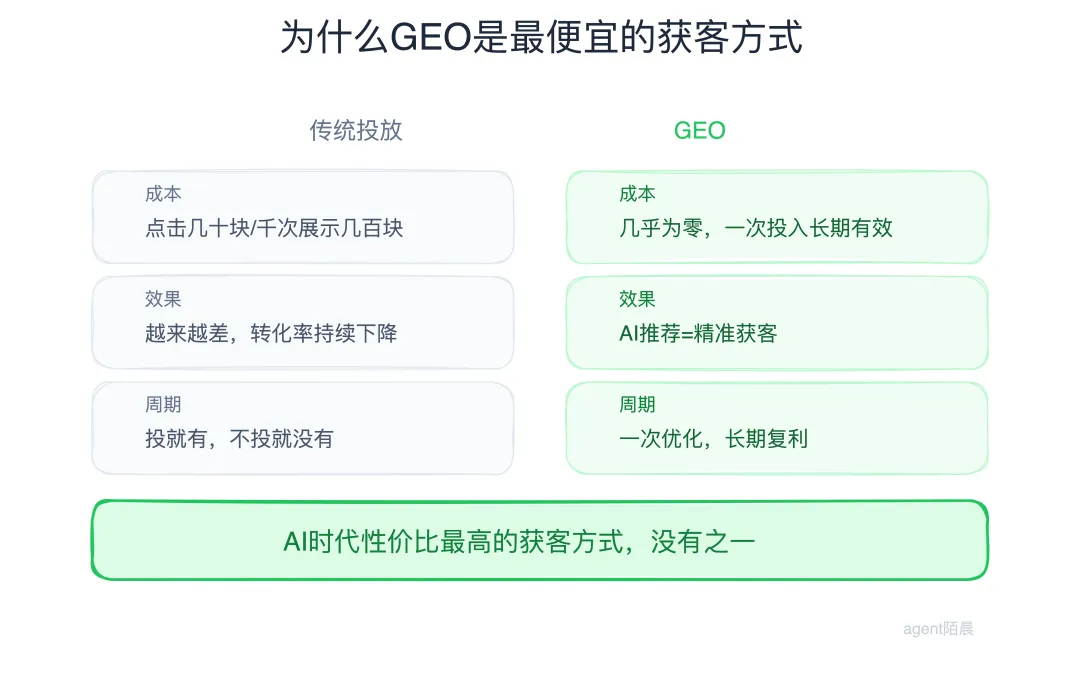Click the 传统投放 效果 card
1080x685 pixels.
coord(303,322)
